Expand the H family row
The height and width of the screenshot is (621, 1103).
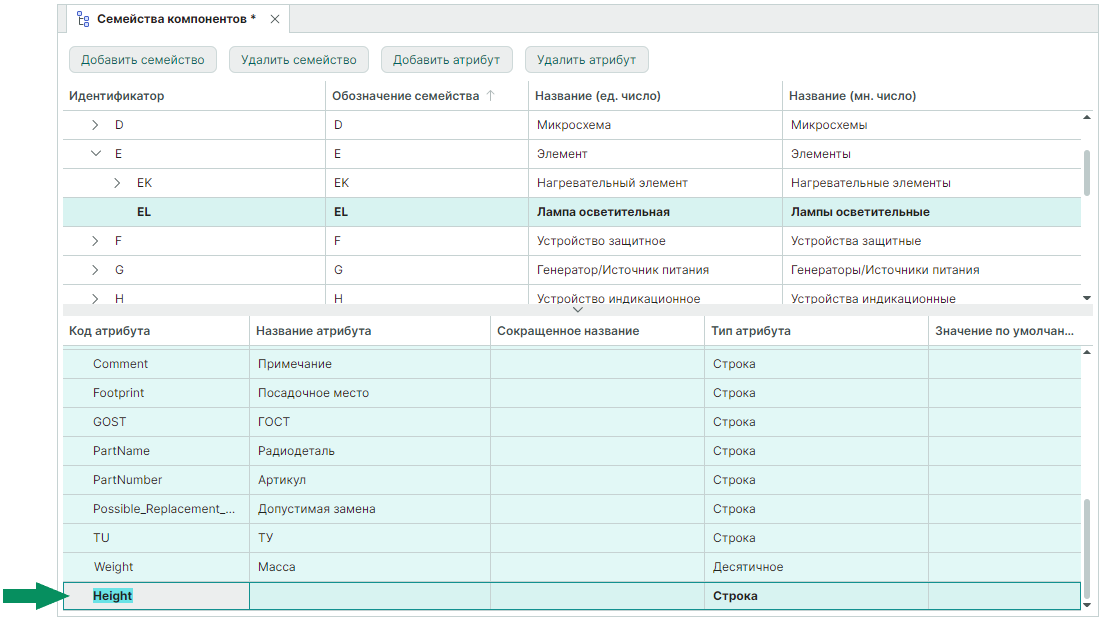click(x=95, y=298)
